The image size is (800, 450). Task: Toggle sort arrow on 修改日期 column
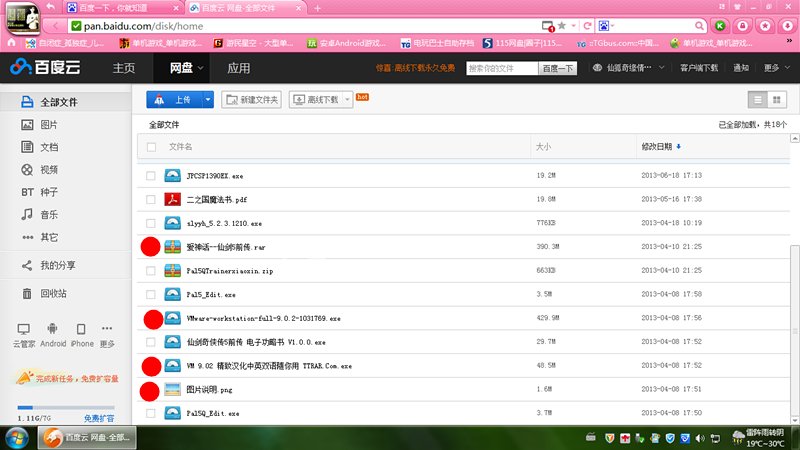pos(679,147)
